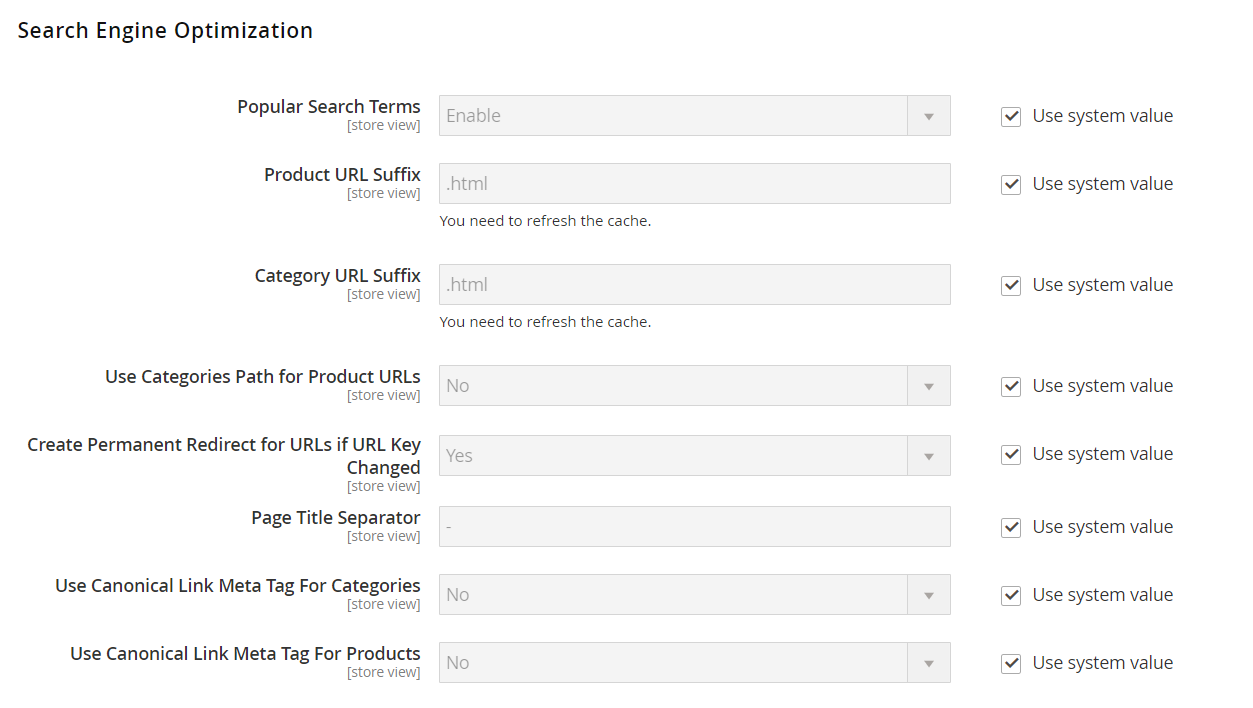This screenshot has width=1253, height=708.
Task: Expand Use Categories Path for Product URLs dropdown
Action: click(x=694, y=386)
